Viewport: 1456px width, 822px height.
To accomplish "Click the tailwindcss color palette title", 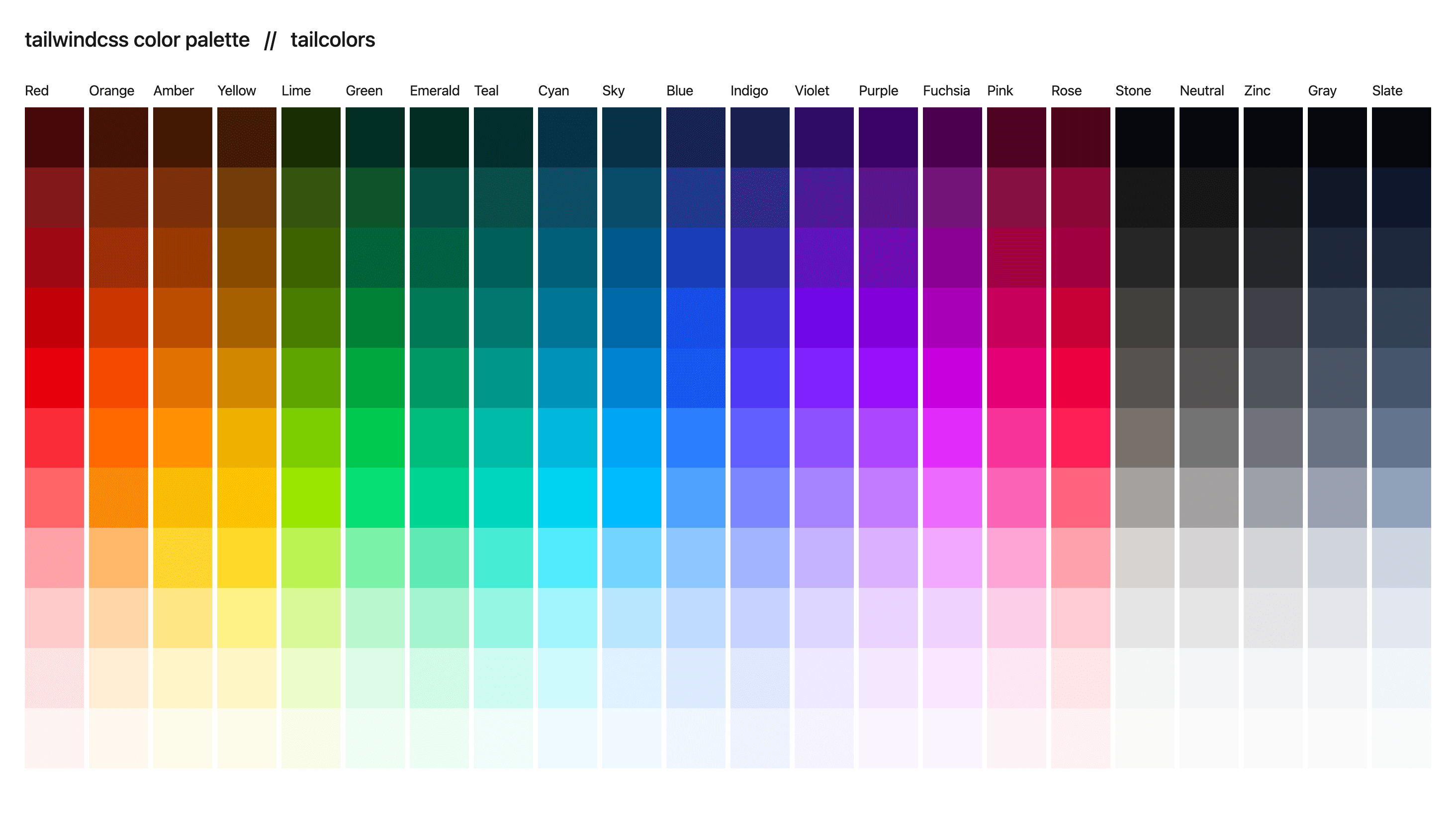I will (x=137, y=40).
